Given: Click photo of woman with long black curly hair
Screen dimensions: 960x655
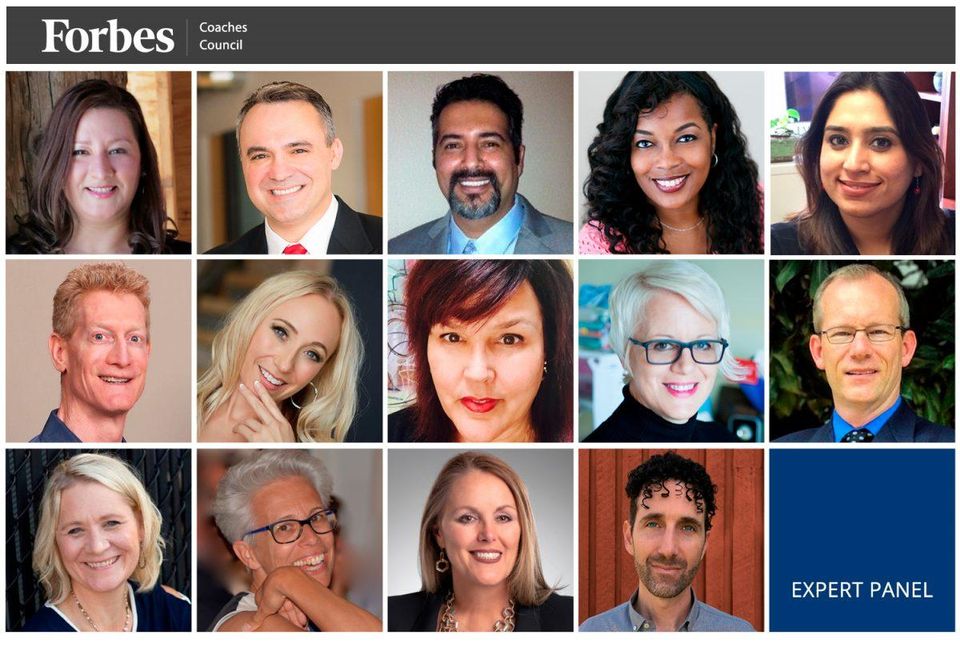Looking at the screenshot, I should pos(672,163).
